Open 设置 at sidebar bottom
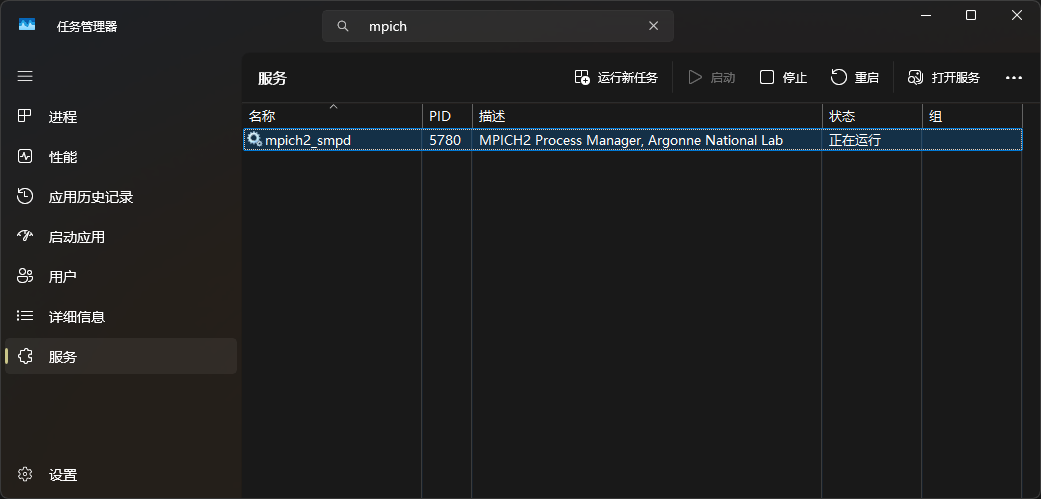The width and height of the screenshot is (1041, 499). pos(121,474)
